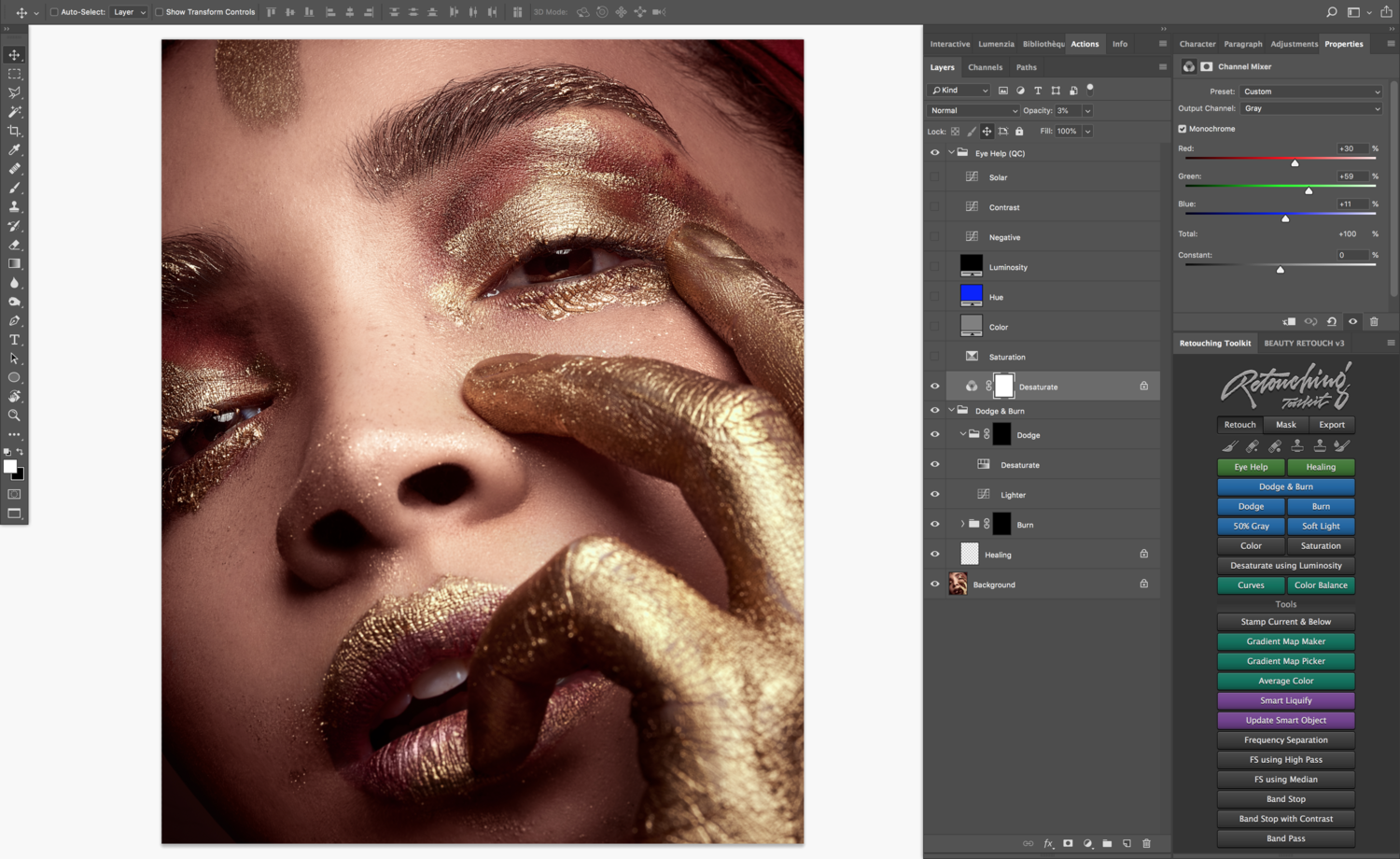Select the Type tool
1400x859 pixels.
pos(14,339)
